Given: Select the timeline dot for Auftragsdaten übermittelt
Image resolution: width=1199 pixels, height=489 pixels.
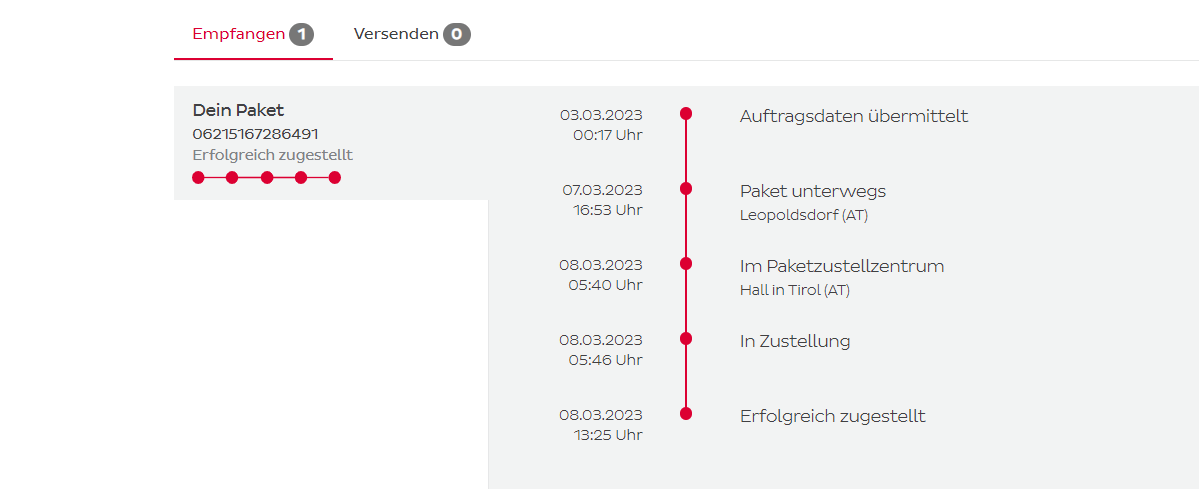Looking at the screenshot, I should [686, 114].
